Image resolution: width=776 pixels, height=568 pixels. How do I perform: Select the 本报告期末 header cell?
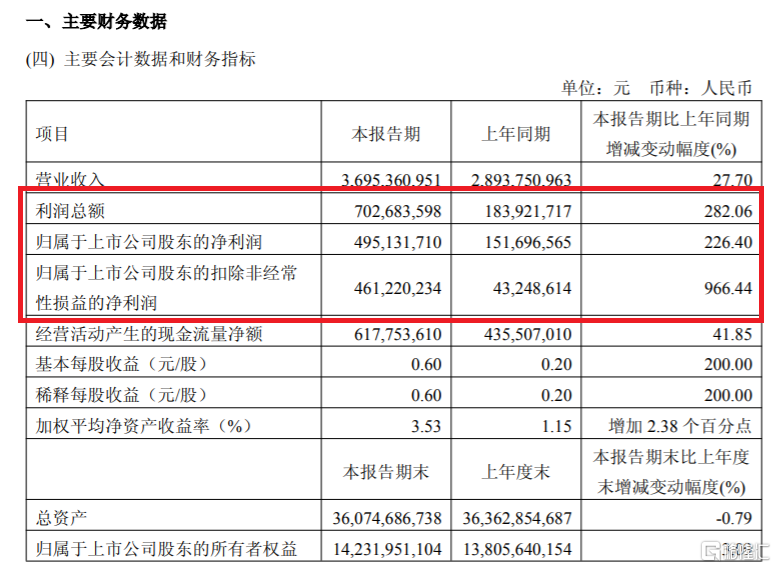point(386,470)
